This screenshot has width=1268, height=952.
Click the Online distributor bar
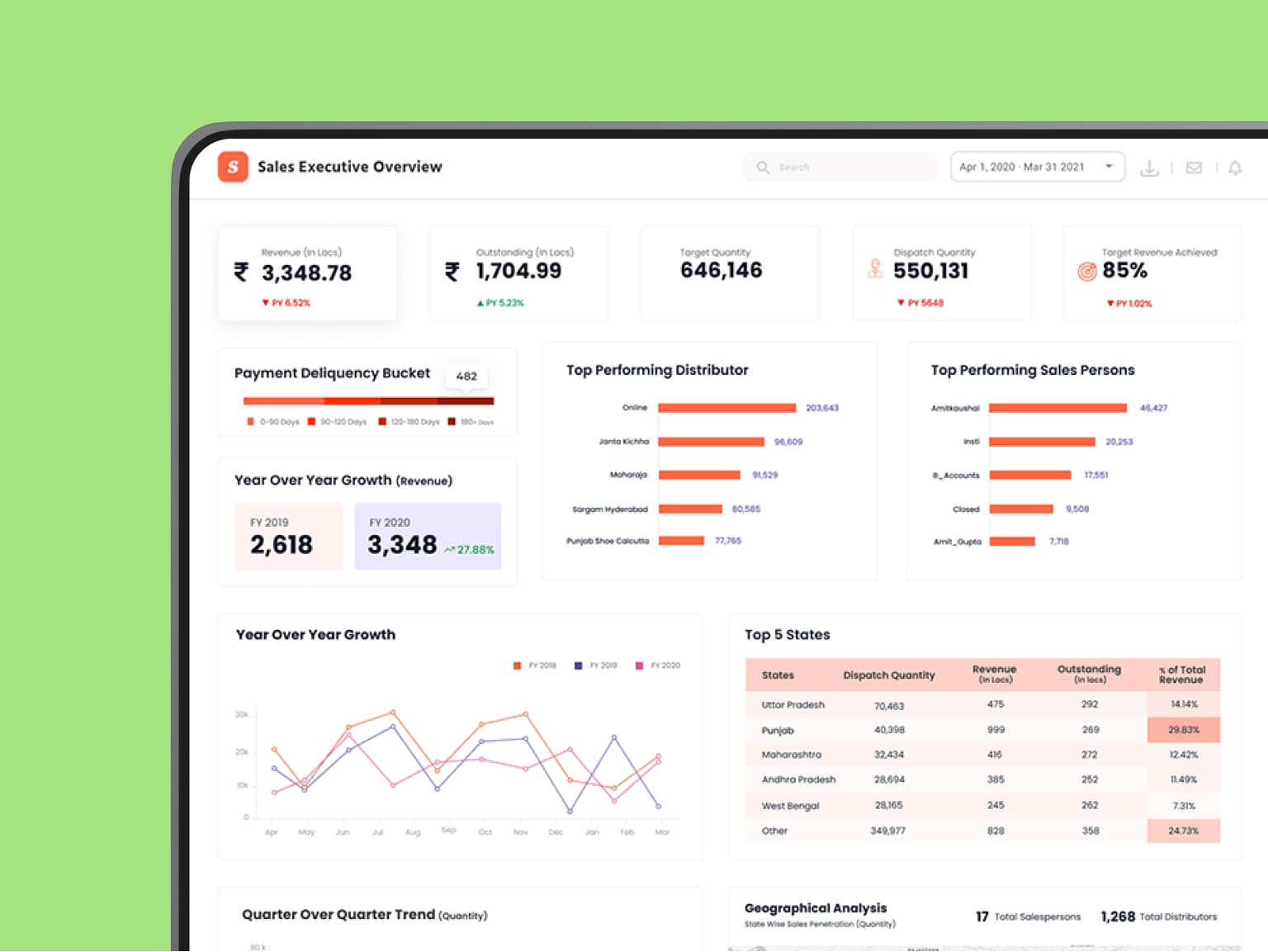727,408
